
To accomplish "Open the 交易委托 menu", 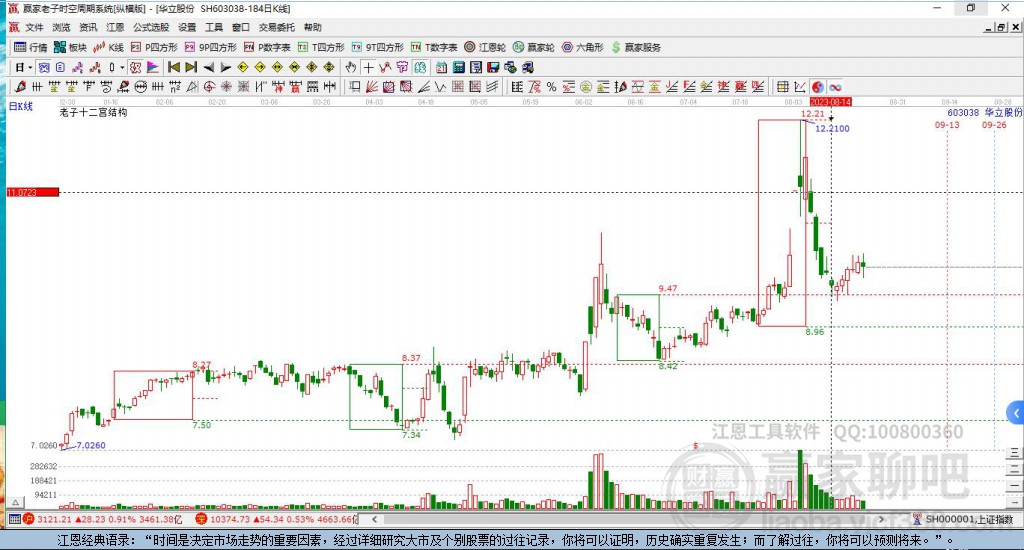I will tap(276, 27).
